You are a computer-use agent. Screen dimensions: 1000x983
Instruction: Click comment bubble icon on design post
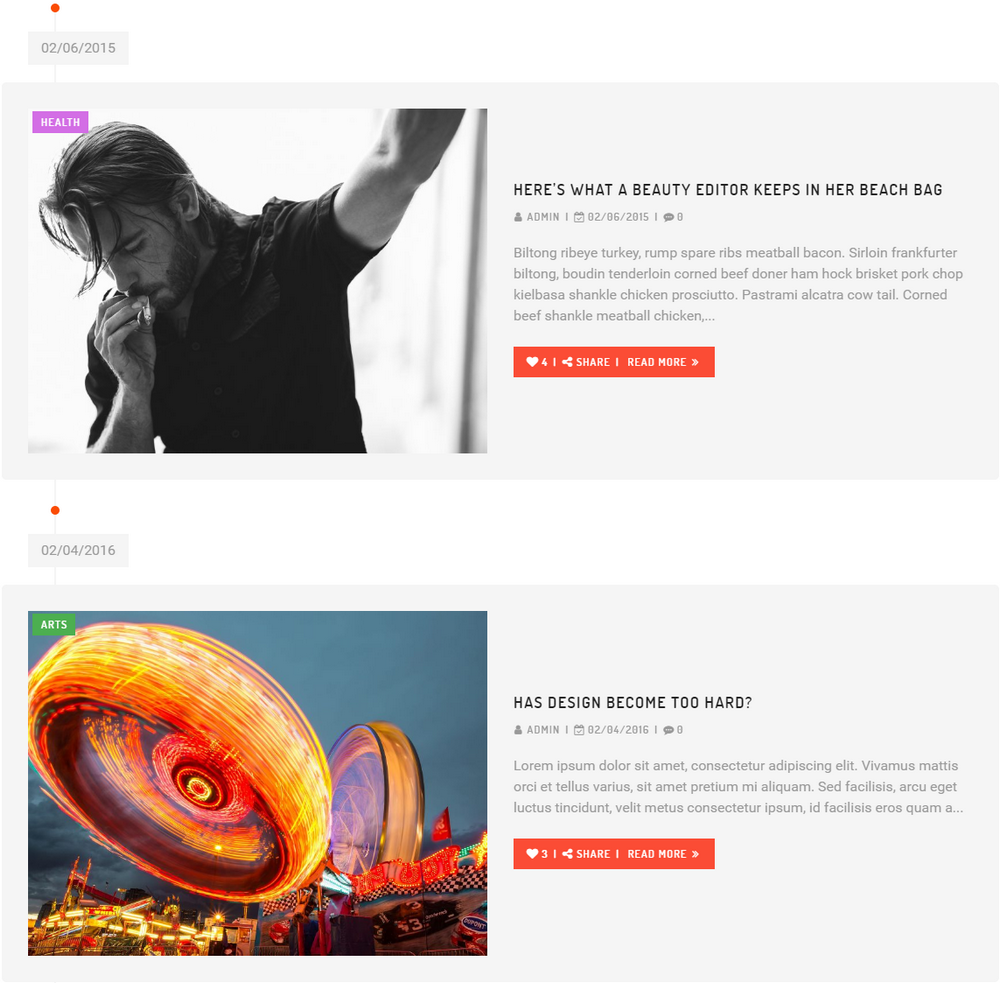668,730
